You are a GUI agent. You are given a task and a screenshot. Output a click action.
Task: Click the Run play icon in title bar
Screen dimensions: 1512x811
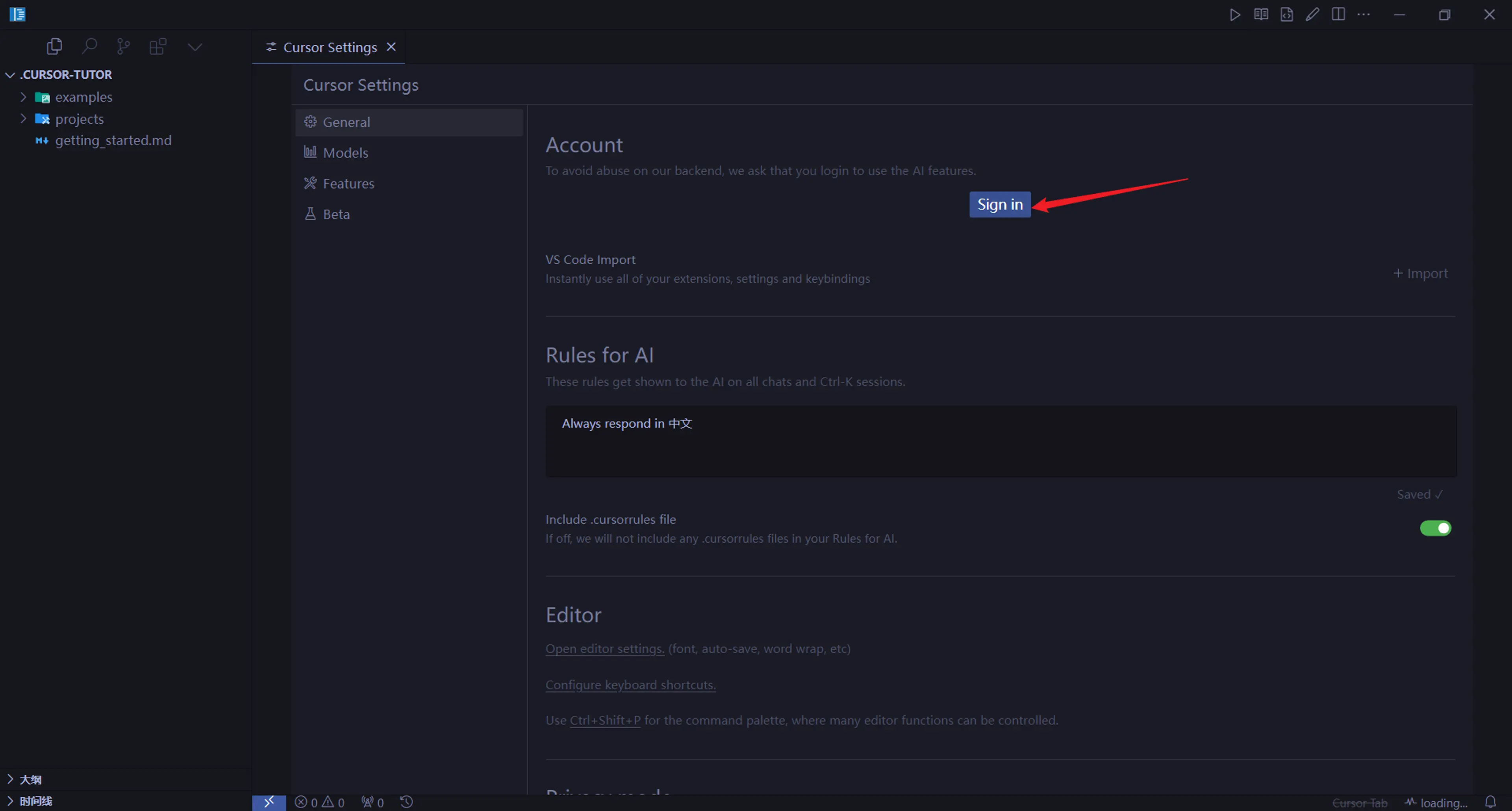coord(1235,15)
